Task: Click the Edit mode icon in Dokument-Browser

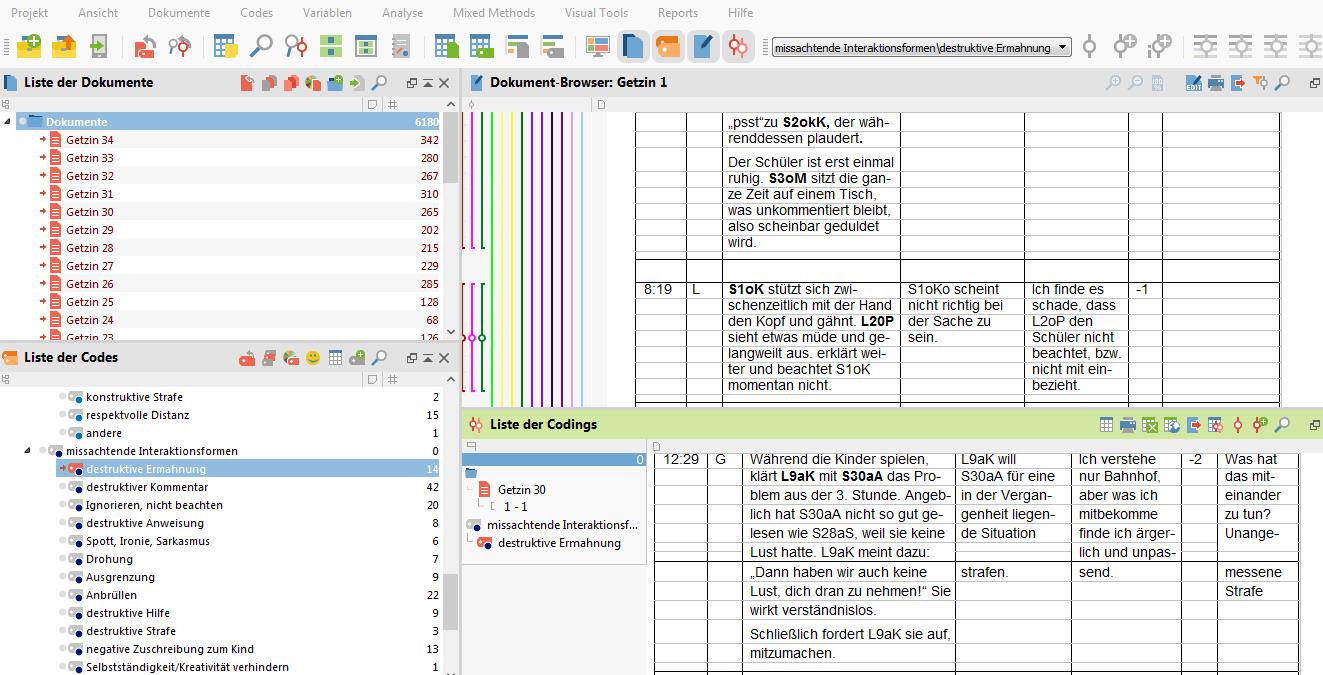Action: click(1194, 83)
